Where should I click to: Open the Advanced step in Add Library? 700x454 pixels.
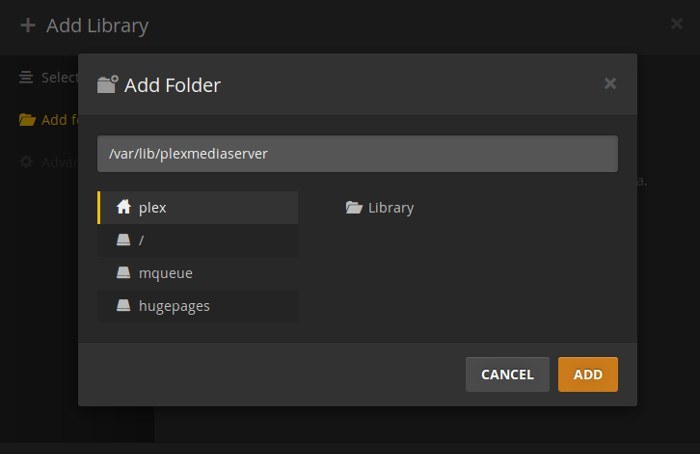tap(49, 162)
